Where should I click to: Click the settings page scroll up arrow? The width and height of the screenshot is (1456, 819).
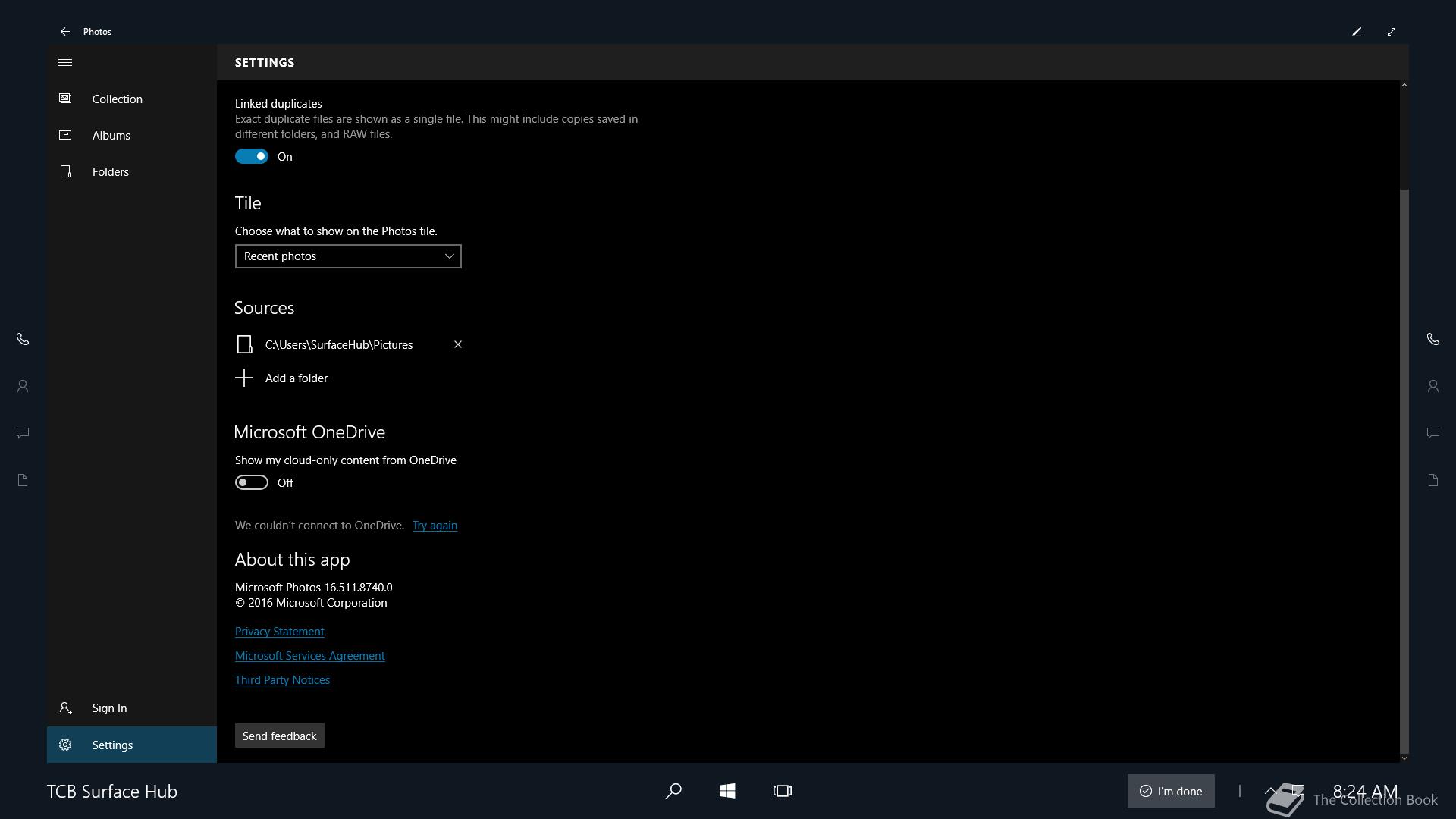point(1404,85)
